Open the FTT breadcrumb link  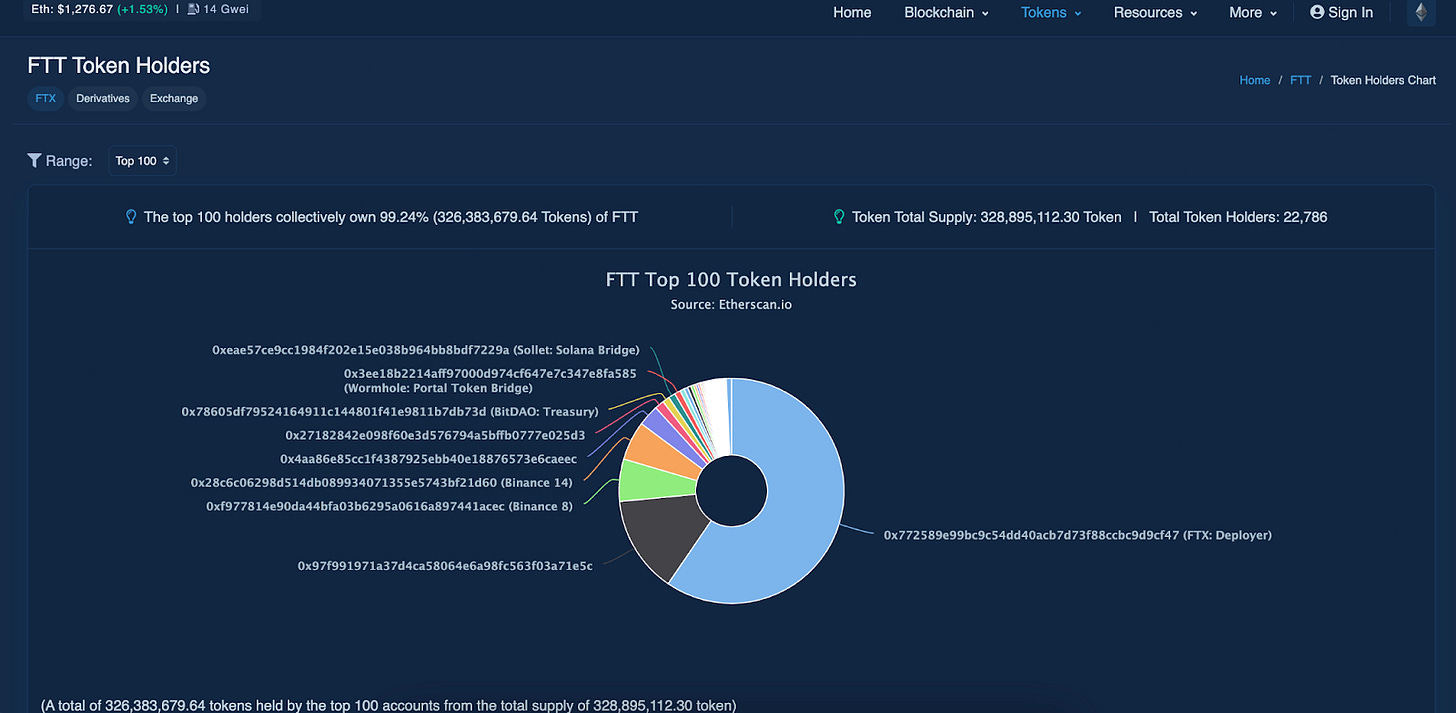coord(1300,80)
